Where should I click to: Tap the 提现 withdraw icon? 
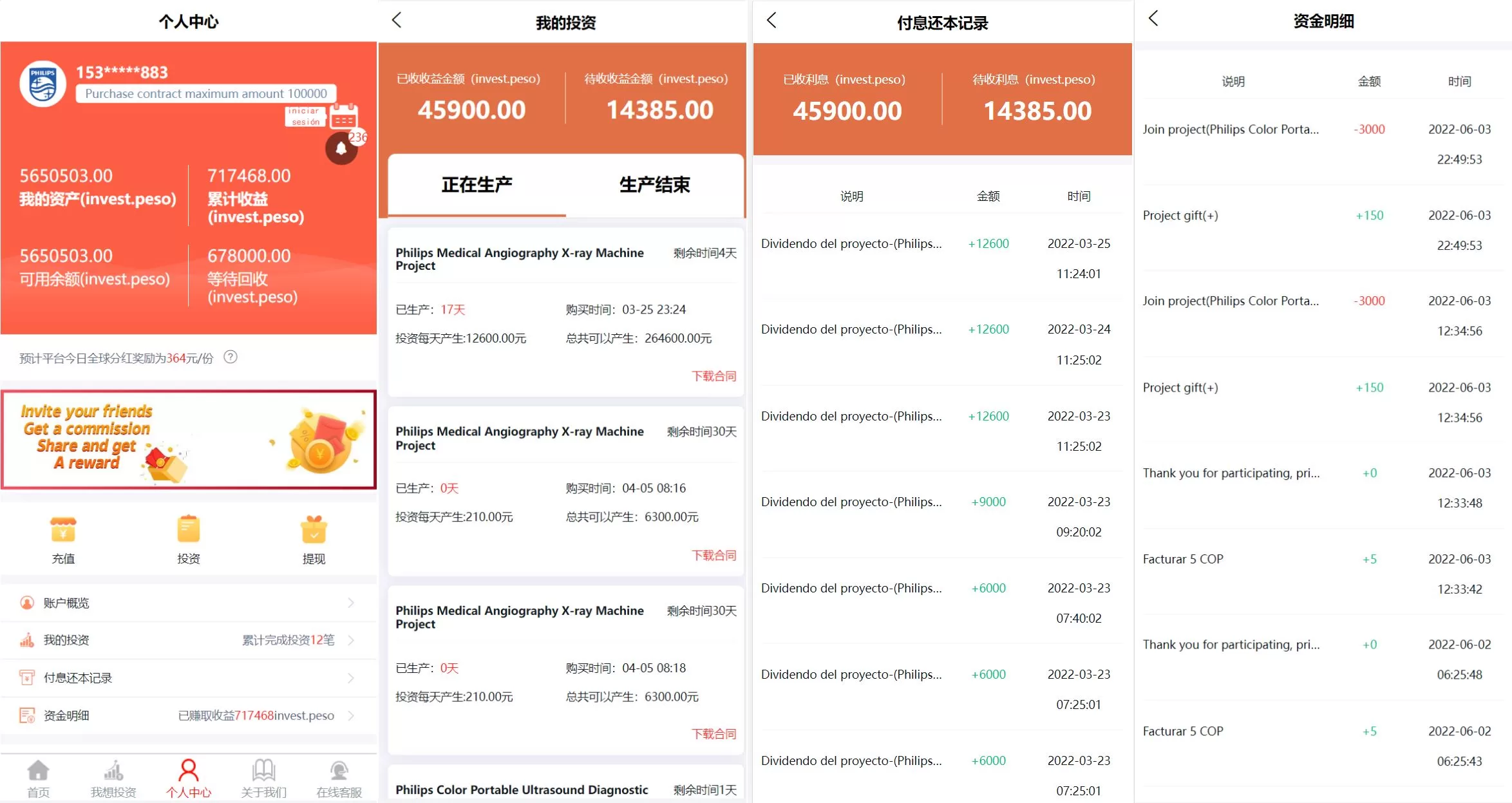tap(314, 531)
